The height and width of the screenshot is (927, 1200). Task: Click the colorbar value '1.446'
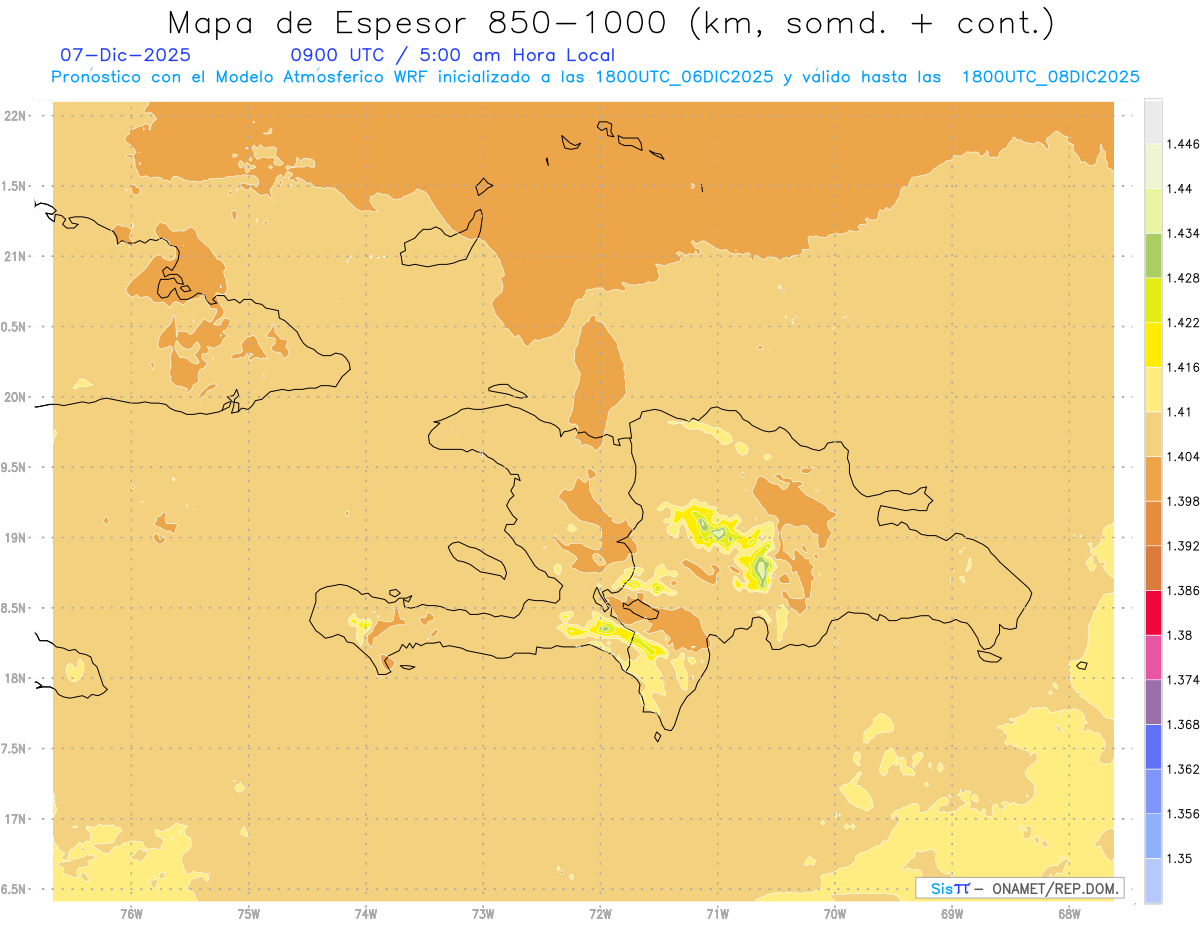[1183, 144]
